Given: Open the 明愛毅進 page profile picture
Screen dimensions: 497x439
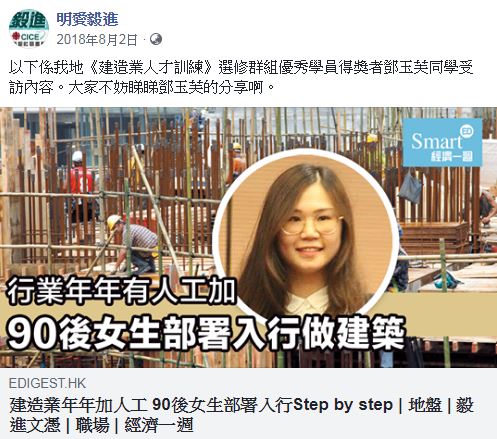Looking at the screenshot, I should [29, 28].
